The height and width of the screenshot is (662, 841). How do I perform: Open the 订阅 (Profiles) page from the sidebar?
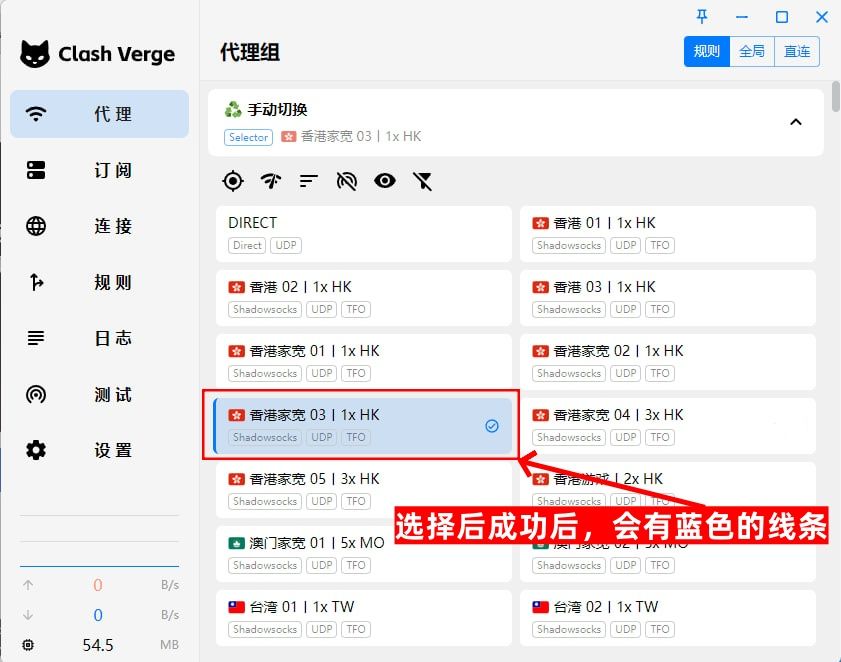[x=99, y=170]
